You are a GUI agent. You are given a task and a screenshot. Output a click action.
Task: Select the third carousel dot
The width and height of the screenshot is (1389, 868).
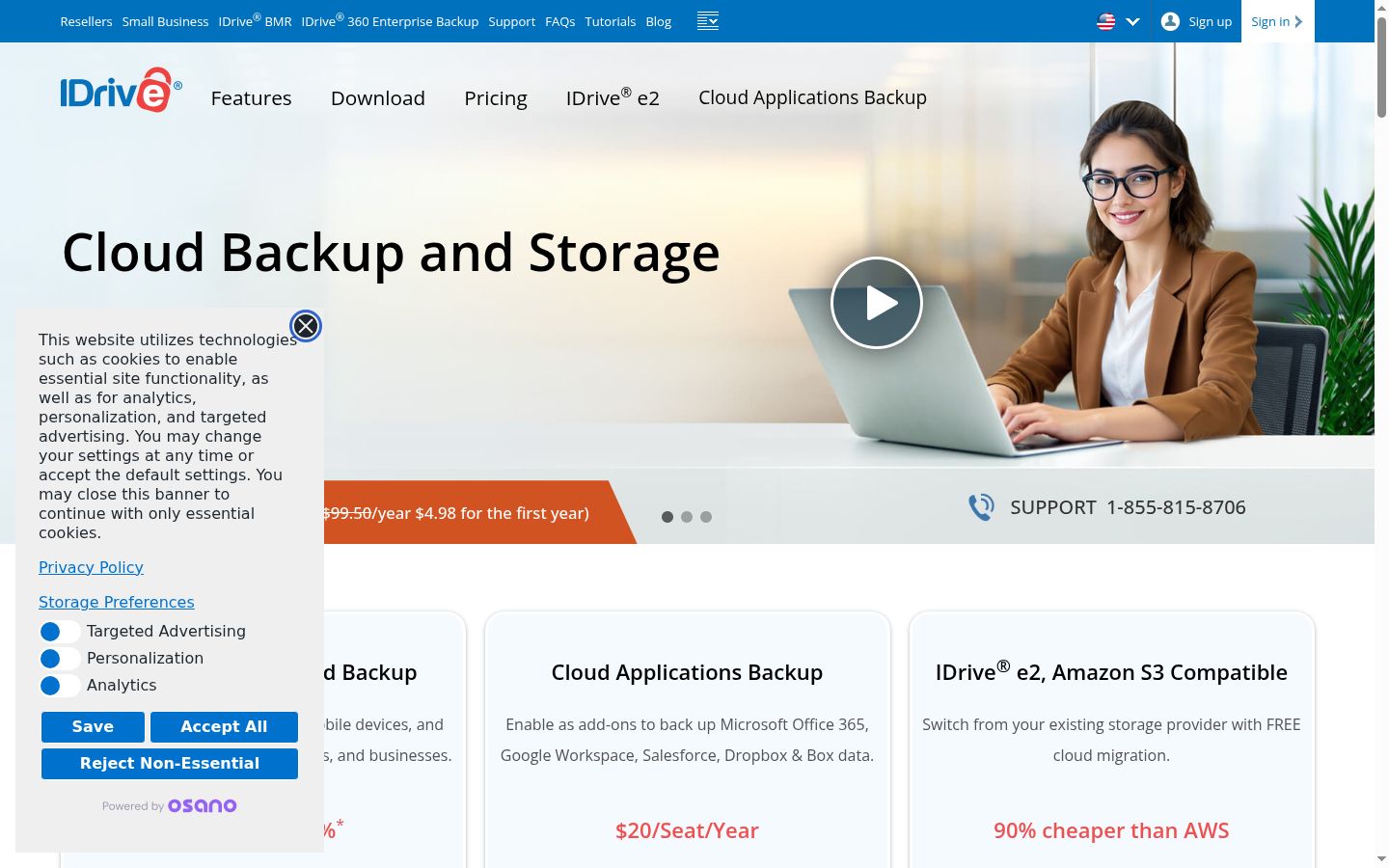coord(706,517)
